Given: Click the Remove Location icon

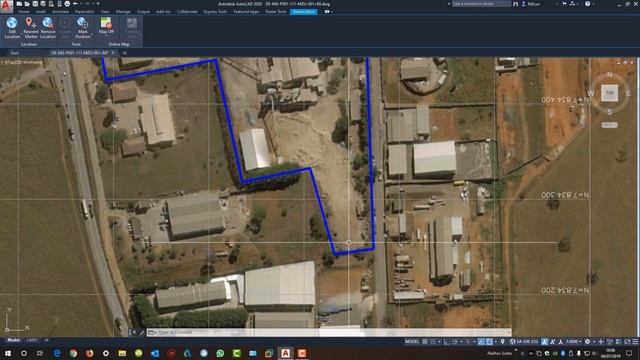Looking at the screenshot, I should (48, 23).
